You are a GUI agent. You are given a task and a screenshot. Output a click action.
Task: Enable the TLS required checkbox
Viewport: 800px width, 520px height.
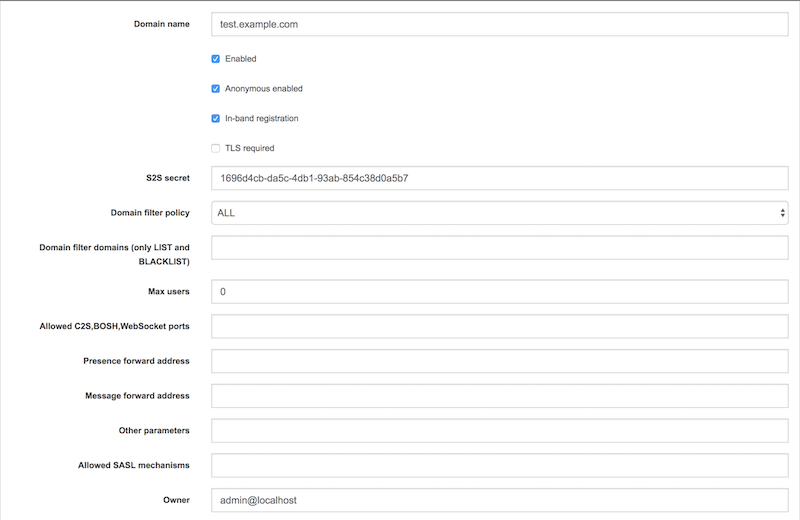click(x=216, y=148)
